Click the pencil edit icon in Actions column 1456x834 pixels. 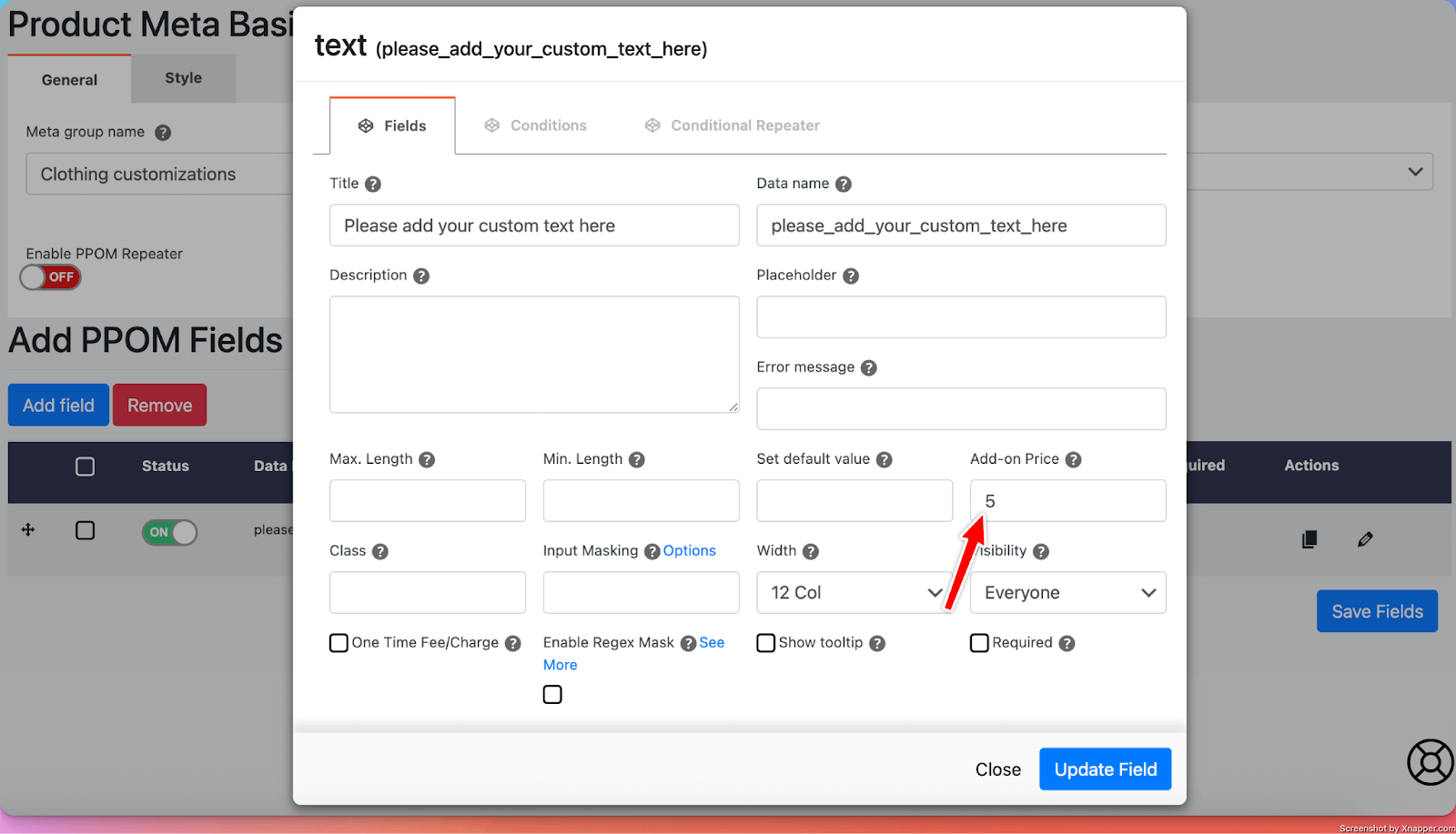[1365, 539]
